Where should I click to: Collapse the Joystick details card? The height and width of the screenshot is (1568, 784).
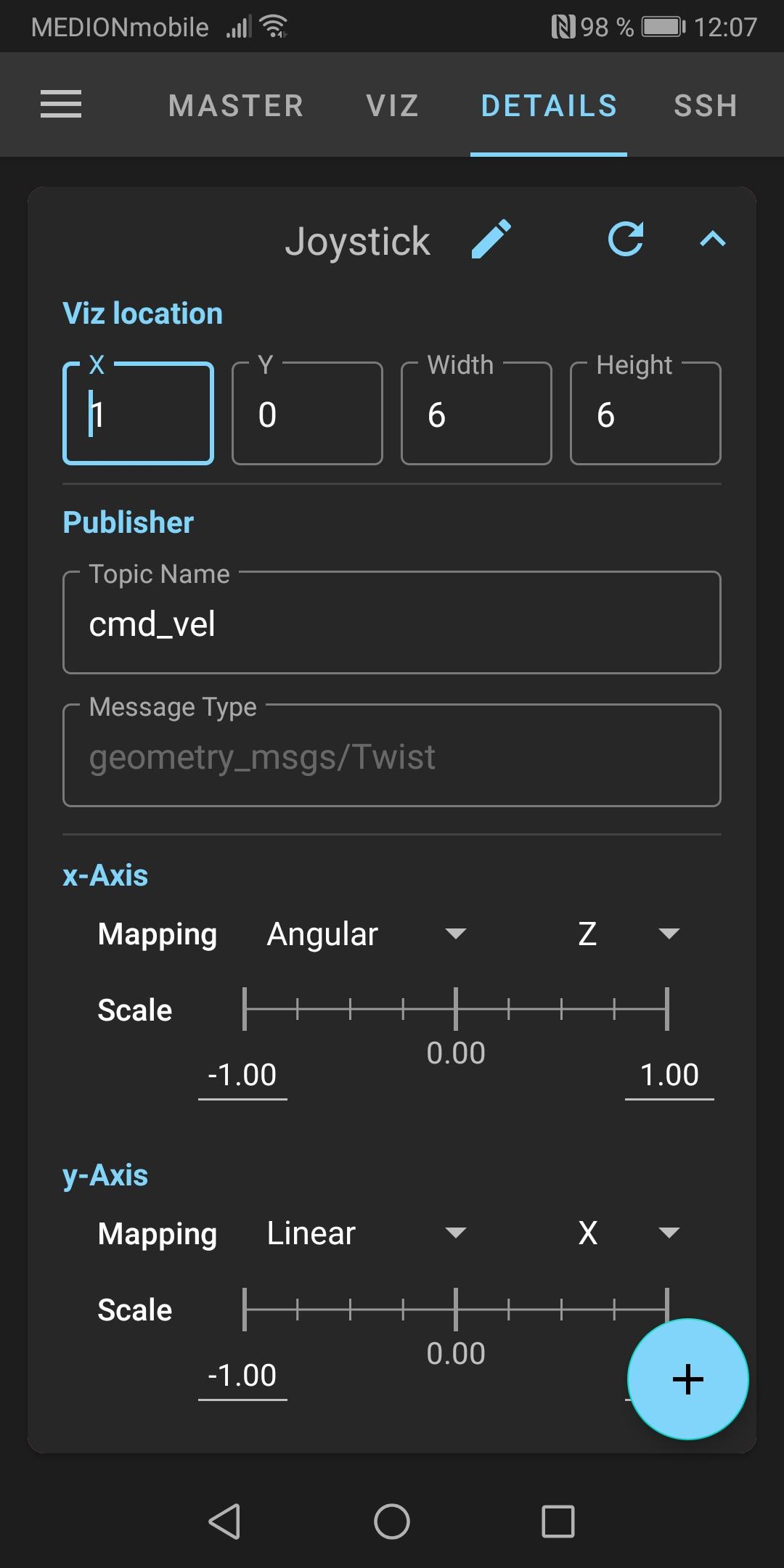[x=713, y=240]
